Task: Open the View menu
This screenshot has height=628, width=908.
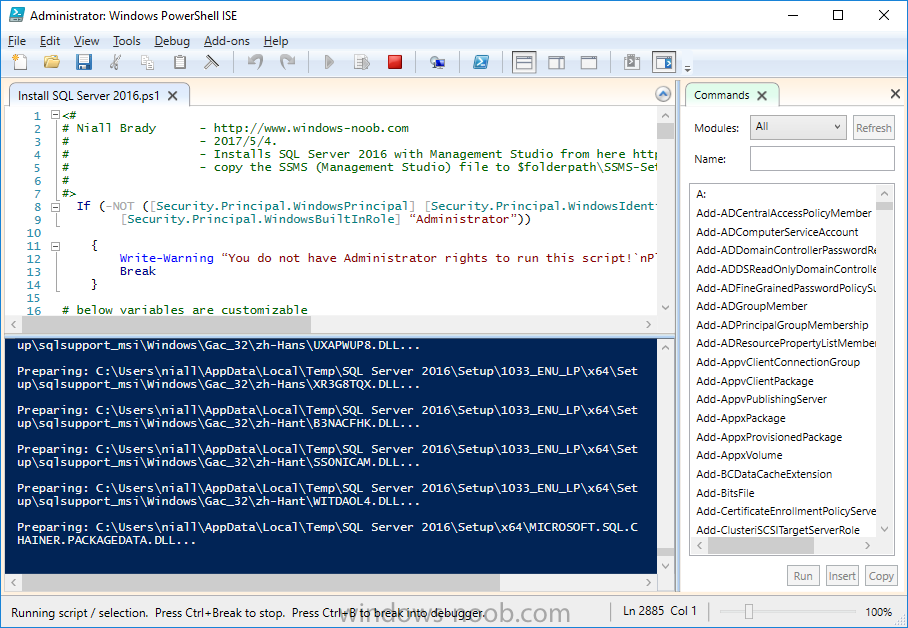Action: (86, 41)
